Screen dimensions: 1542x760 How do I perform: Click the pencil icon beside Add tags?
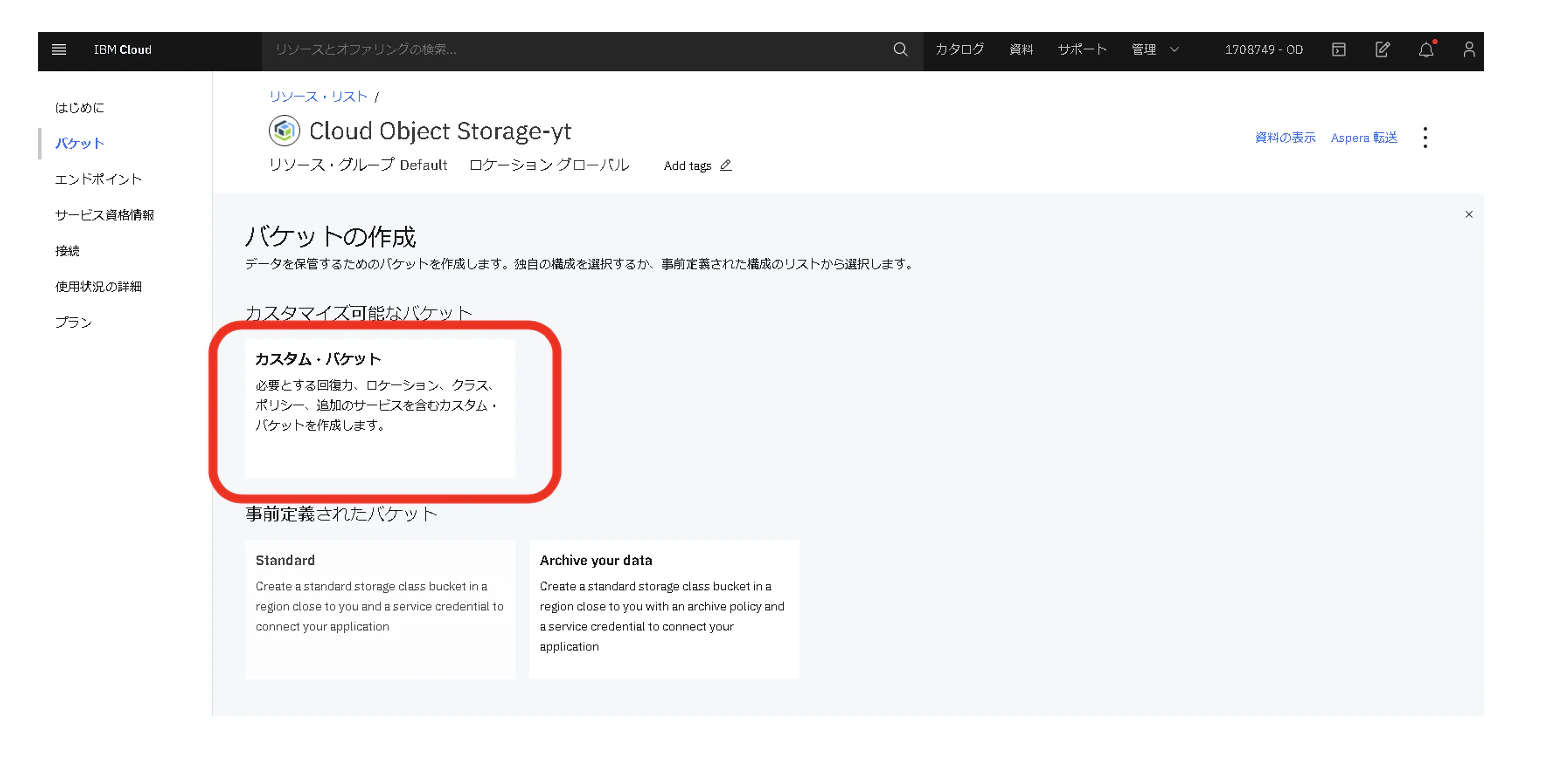click(726, 166)
